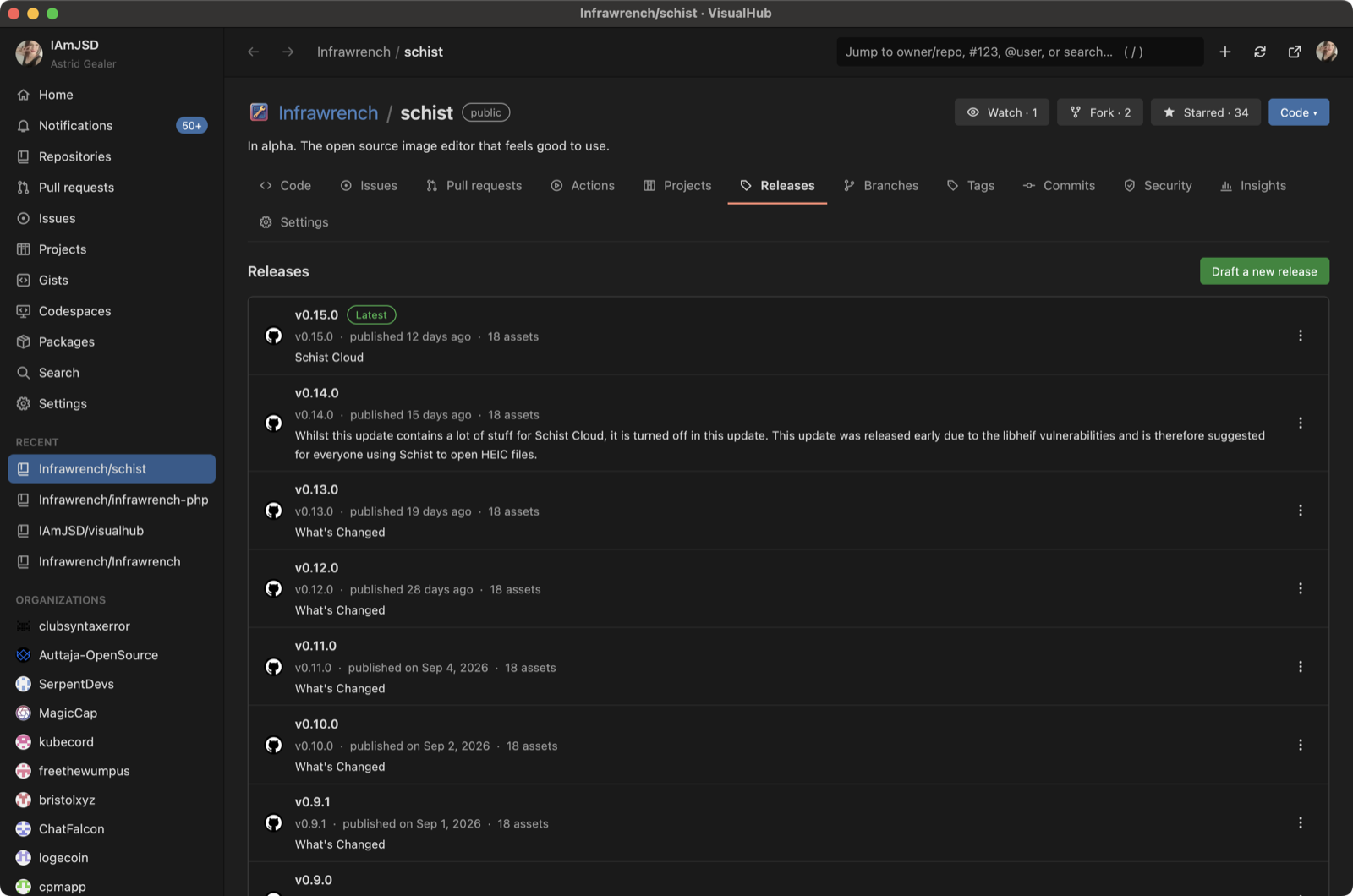Open Home in the sidebar
The image size is (1353, 896).
pos(112,95)
